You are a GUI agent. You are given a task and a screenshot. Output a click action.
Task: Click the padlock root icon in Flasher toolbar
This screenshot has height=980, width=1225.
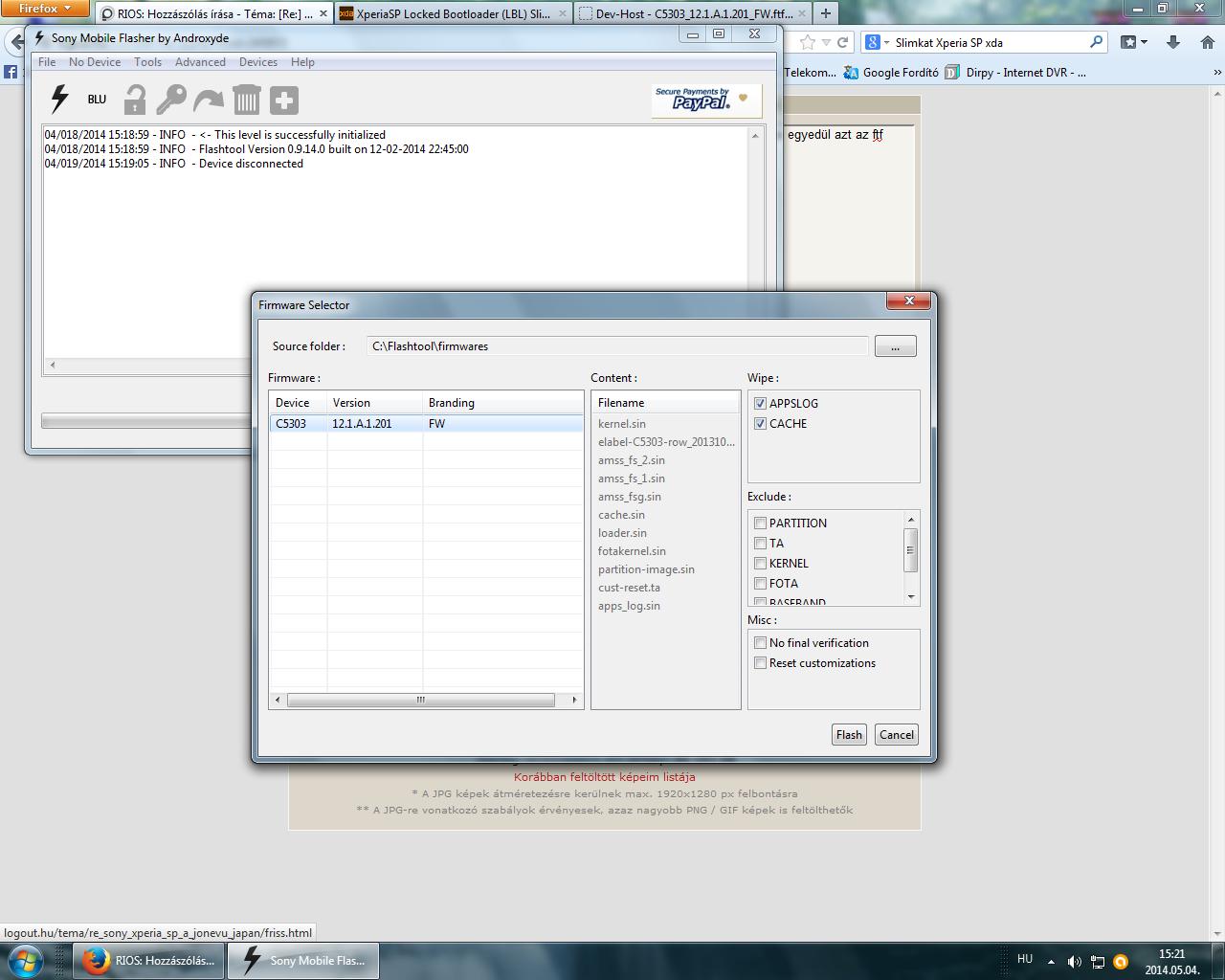tap(135, 100)
